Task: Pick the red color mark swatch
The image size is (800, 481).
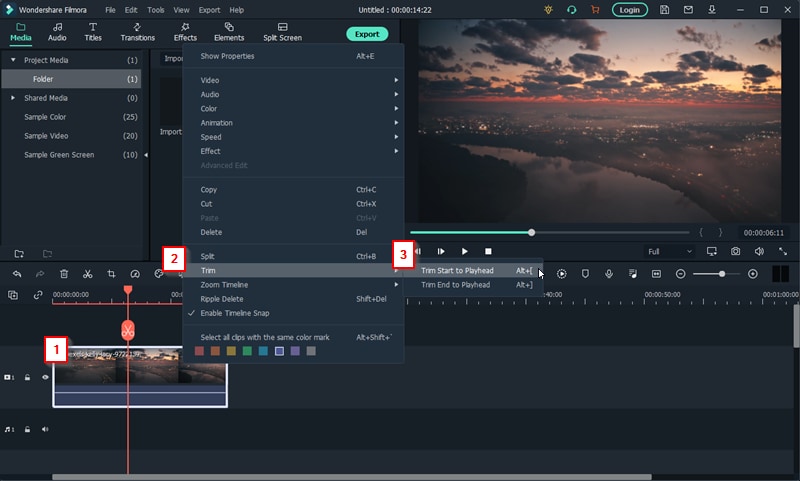Action: 199,351
